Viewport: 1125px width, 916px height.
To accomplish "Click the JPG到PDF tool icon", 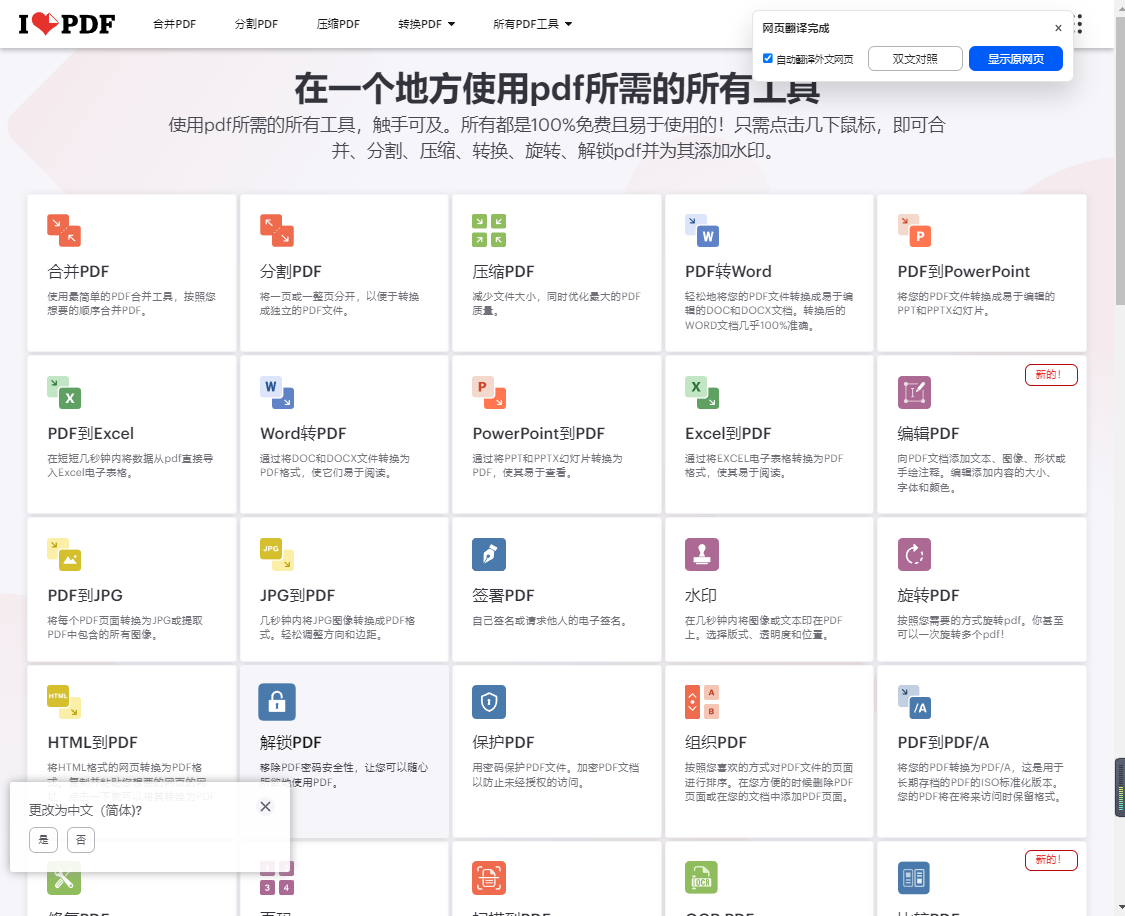I will click(277, 554).
